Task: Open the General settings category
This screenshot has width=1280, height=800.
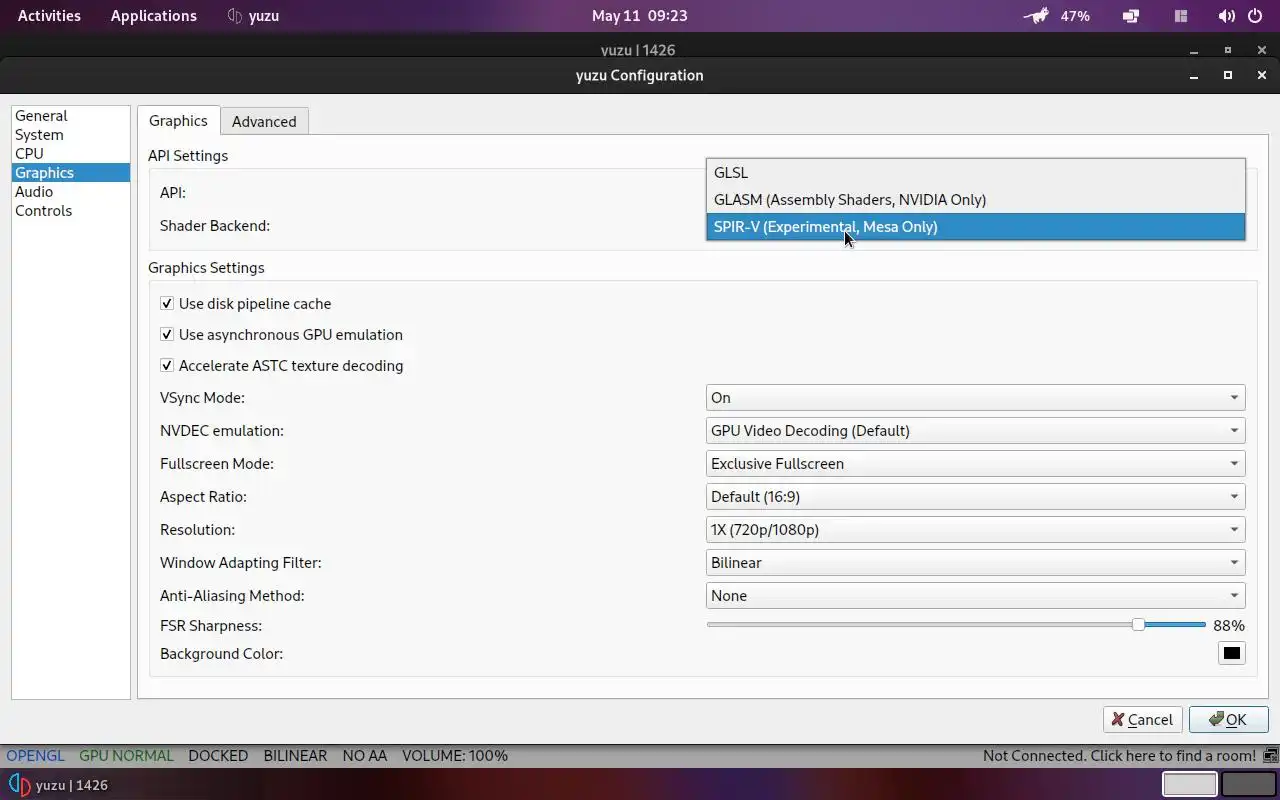Action: pos(71,116)
